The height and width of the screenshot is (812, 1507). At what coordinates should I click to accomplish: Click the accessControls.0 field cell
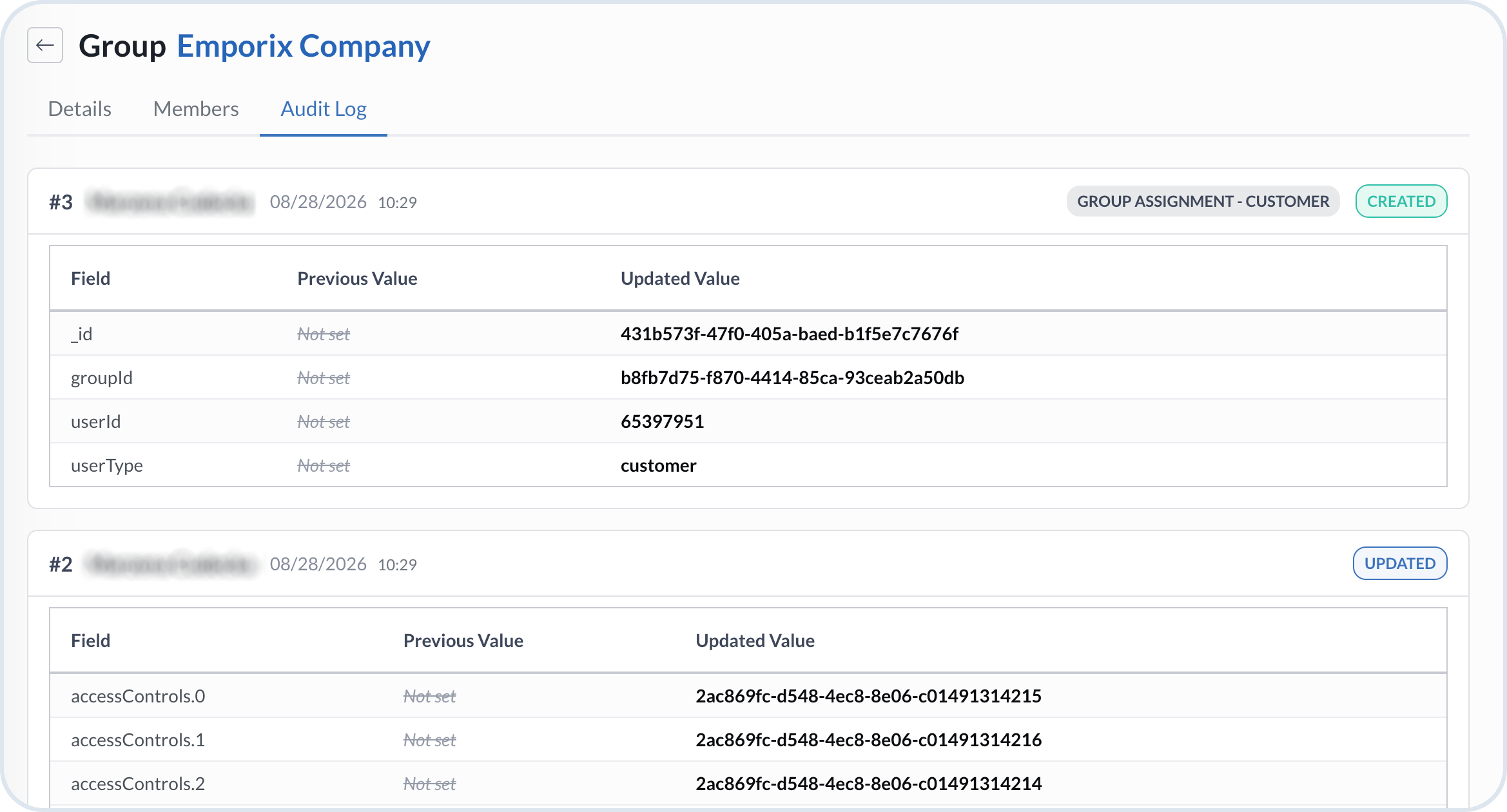tap(138, 696)
